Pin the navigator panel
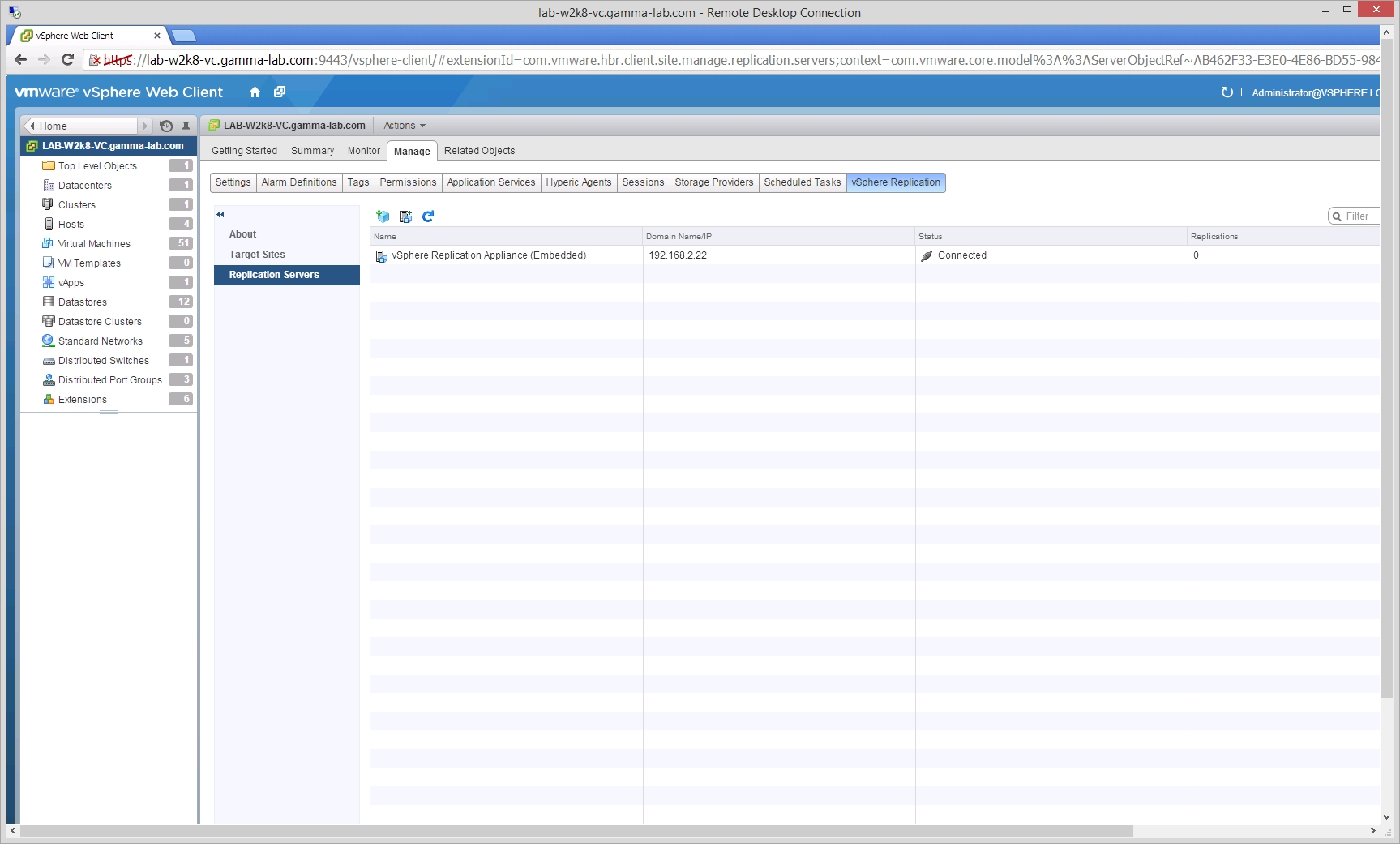 coord(186,126)
